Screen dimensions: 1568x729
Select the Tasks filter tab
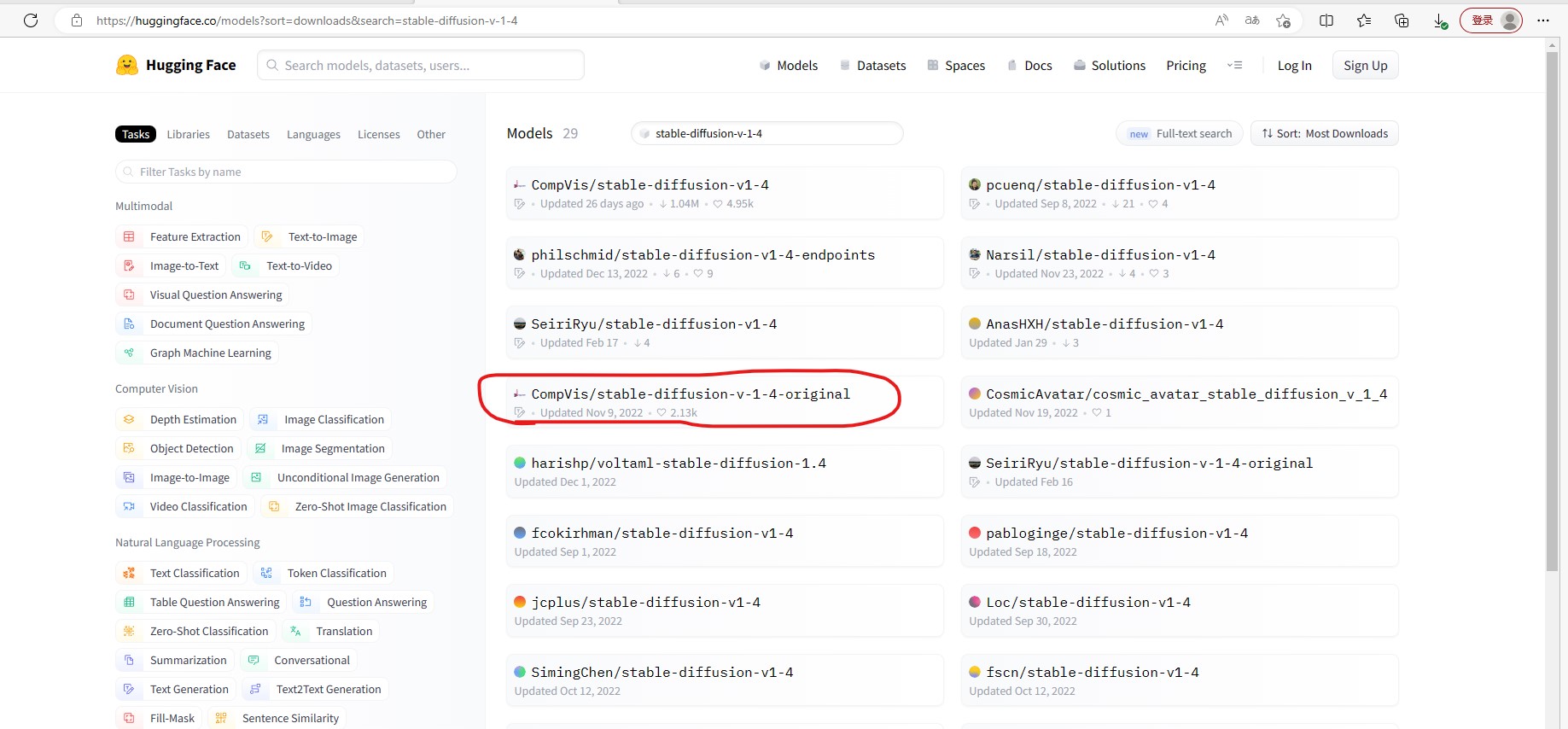[x=136, y=134]
